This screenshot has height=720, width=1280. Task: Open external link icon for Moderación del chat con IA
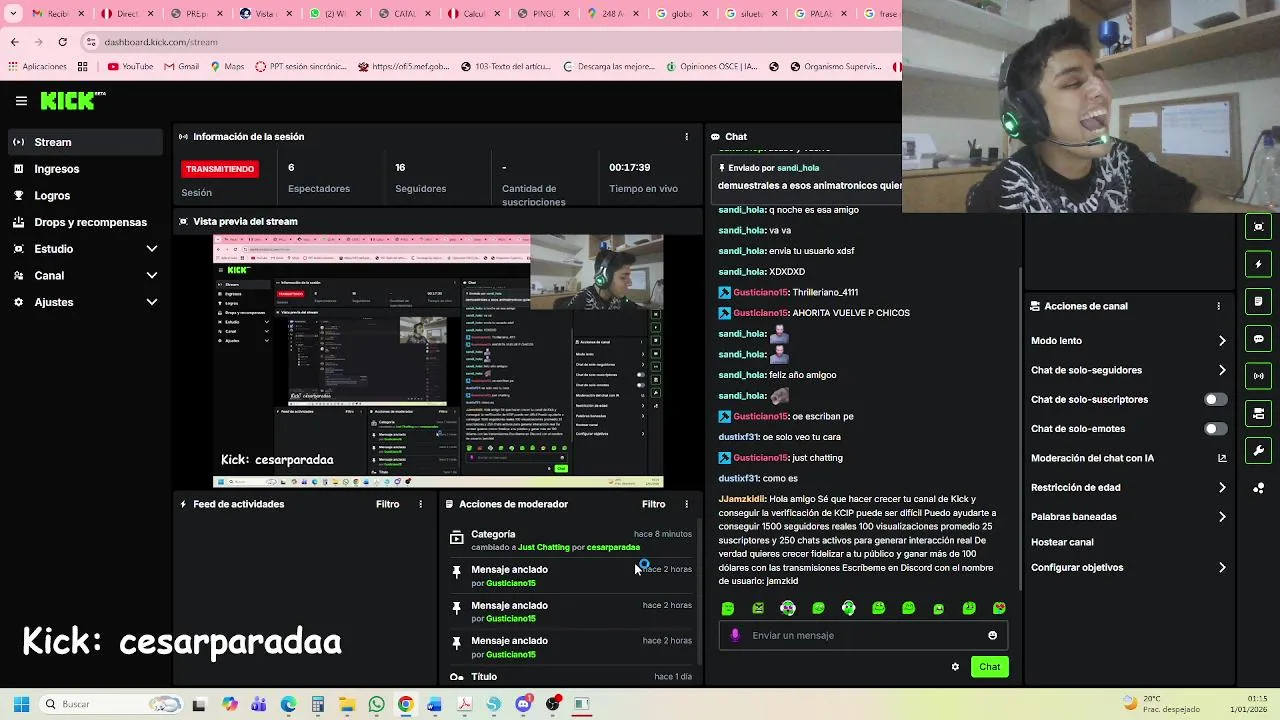pos(1222,458)
